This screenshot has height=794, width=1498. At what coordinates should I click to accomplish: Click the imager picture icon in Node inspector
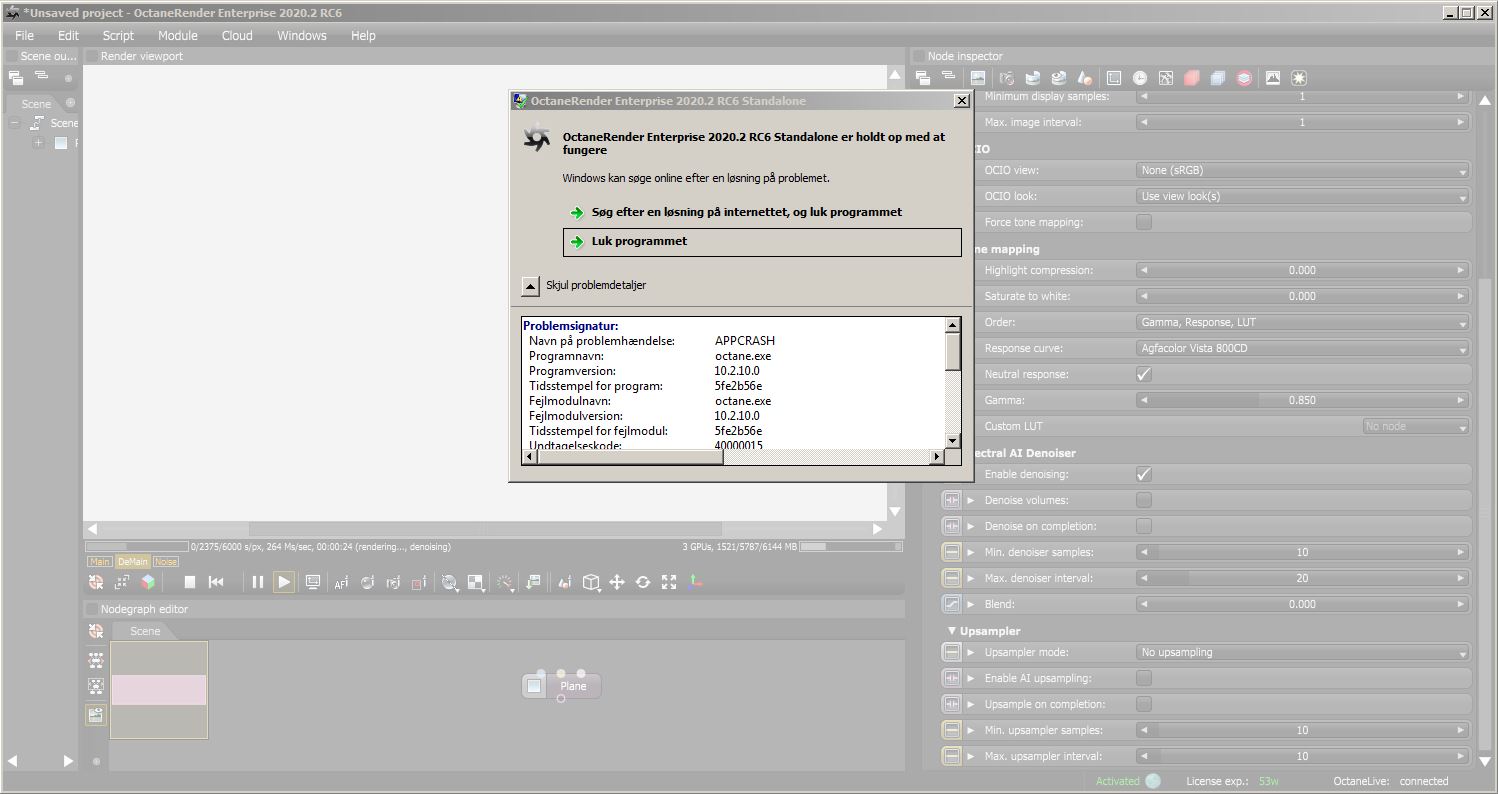click(1273, 78)
